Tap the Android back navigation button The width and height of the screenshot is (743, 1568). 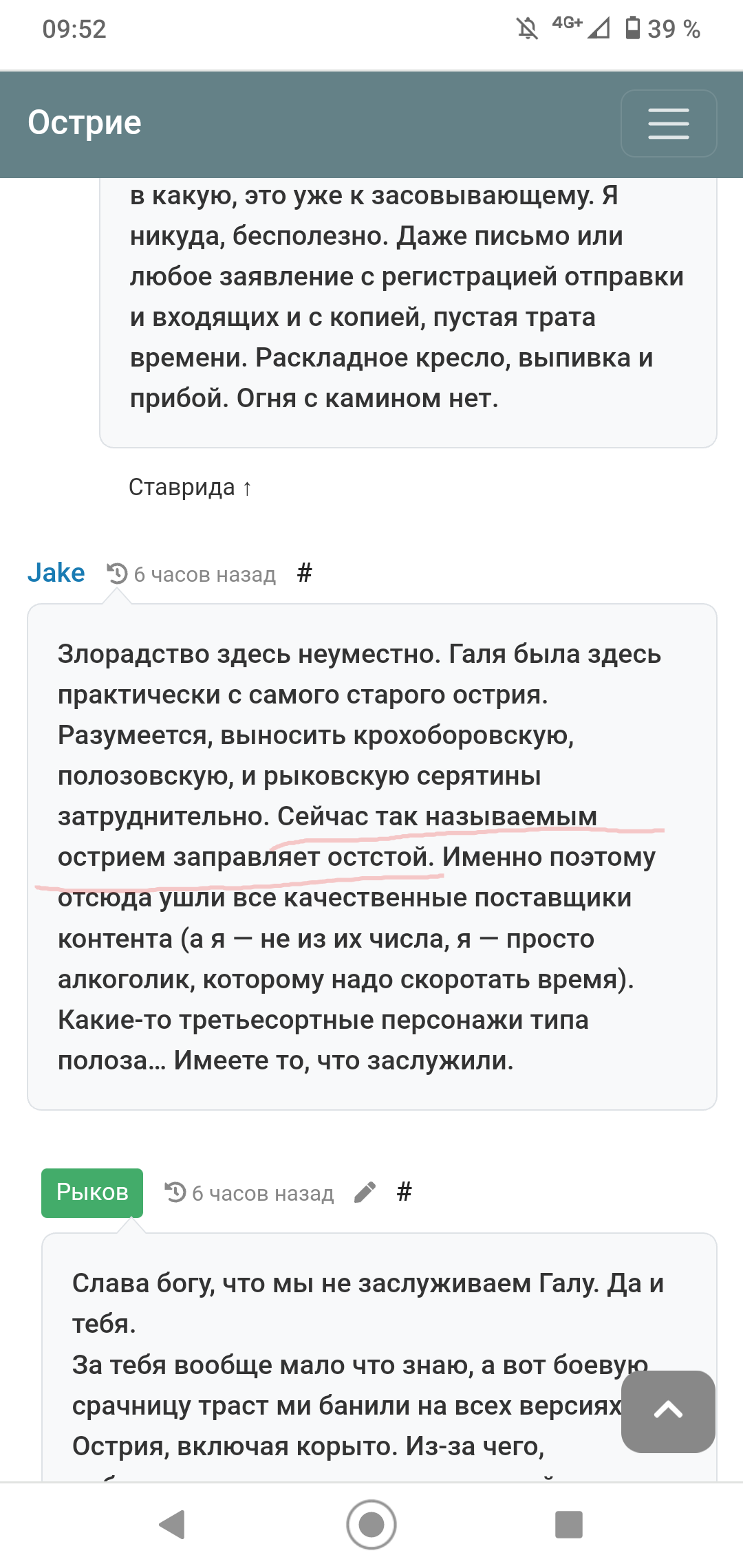[172, 1525]
